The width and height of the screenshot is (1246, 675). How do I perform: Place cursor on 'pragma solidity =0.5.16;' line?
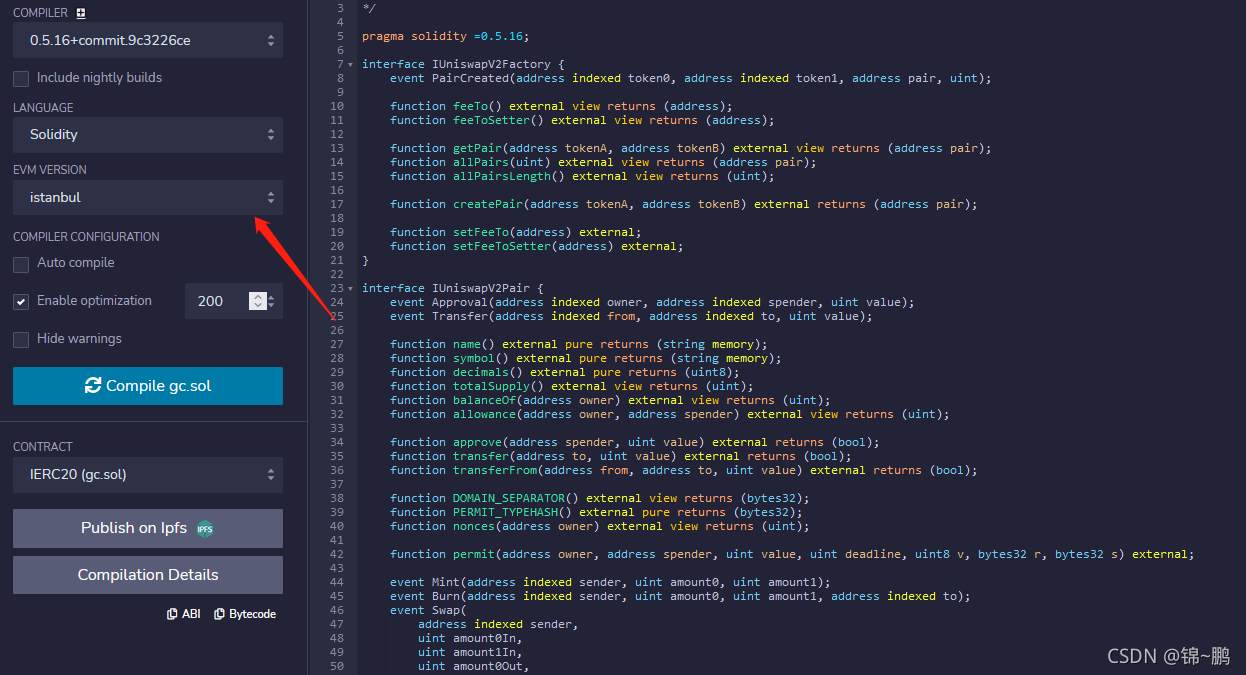click(x=445, y=36)
